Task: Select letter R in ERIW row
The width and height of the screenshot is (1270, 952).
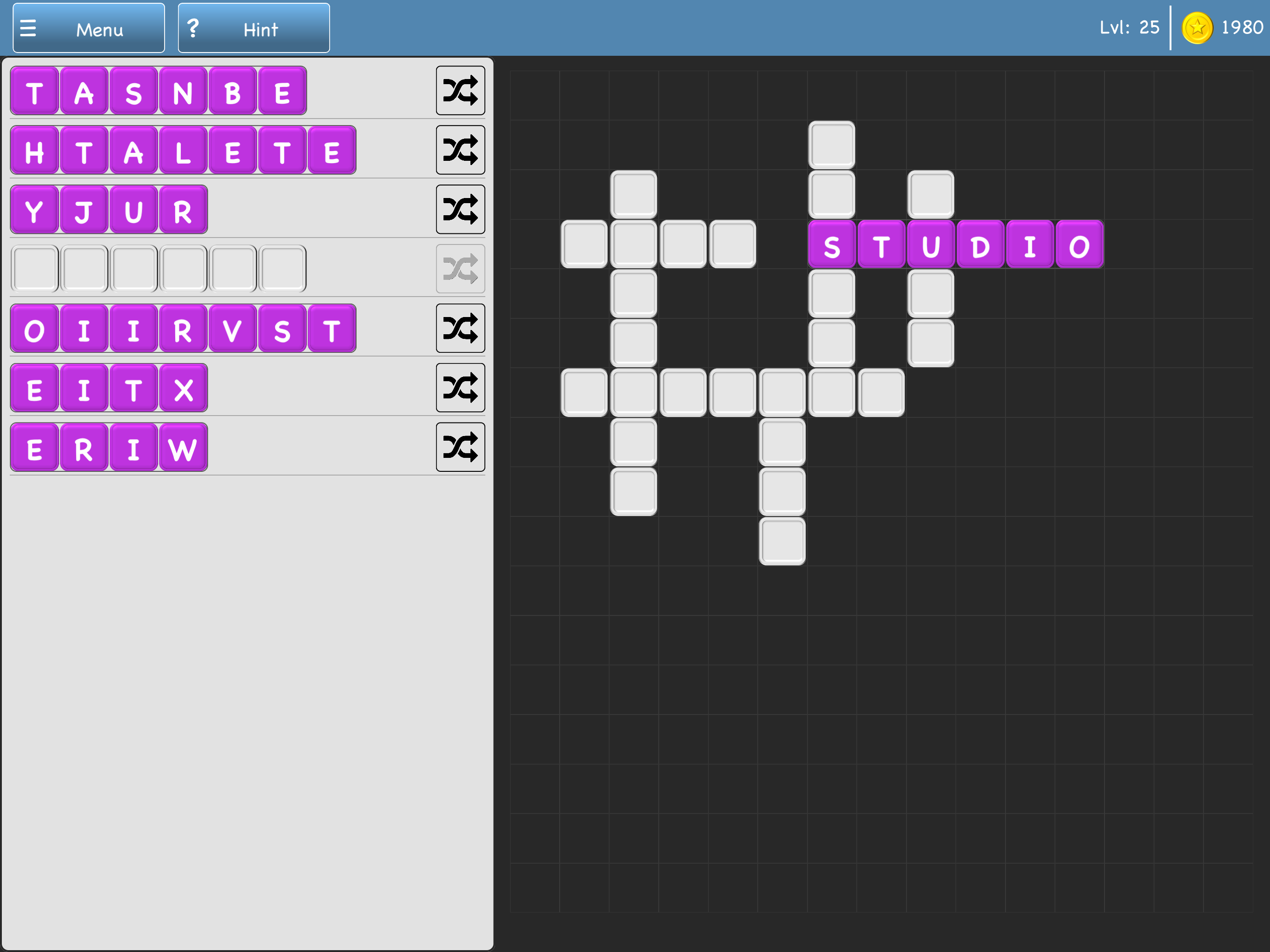Action: 84,447
